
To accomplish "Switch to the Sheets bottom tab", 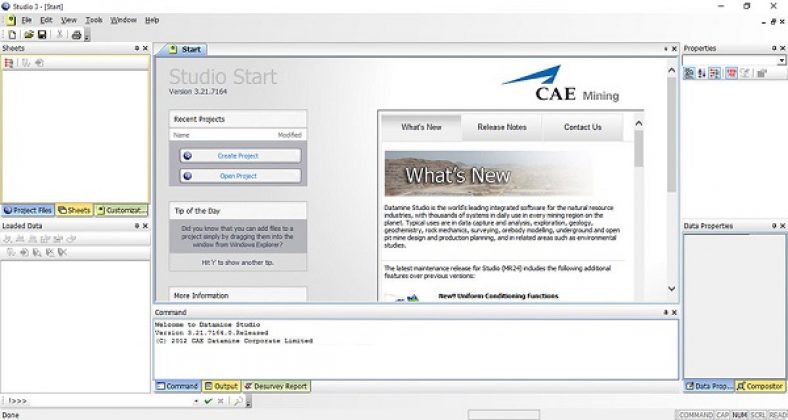I will [74, 210].
